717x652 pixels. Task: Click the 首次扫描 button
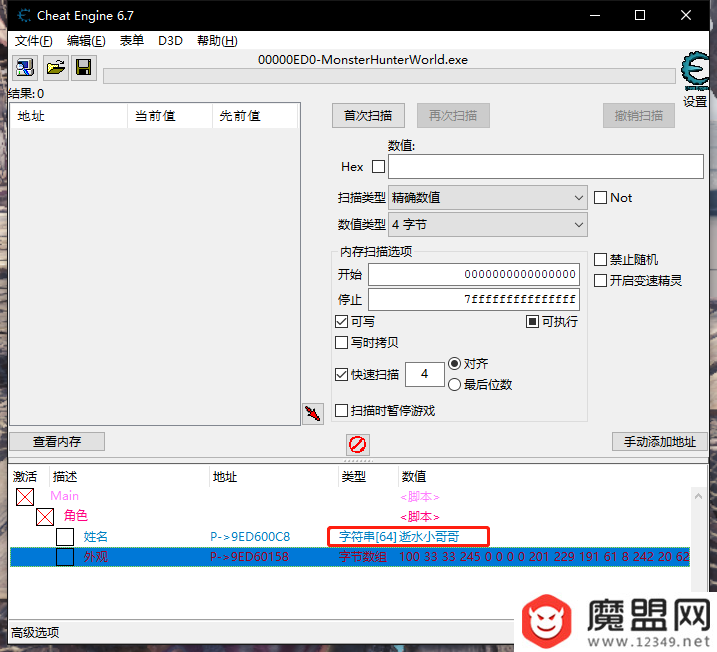click(x=368, y=116)
